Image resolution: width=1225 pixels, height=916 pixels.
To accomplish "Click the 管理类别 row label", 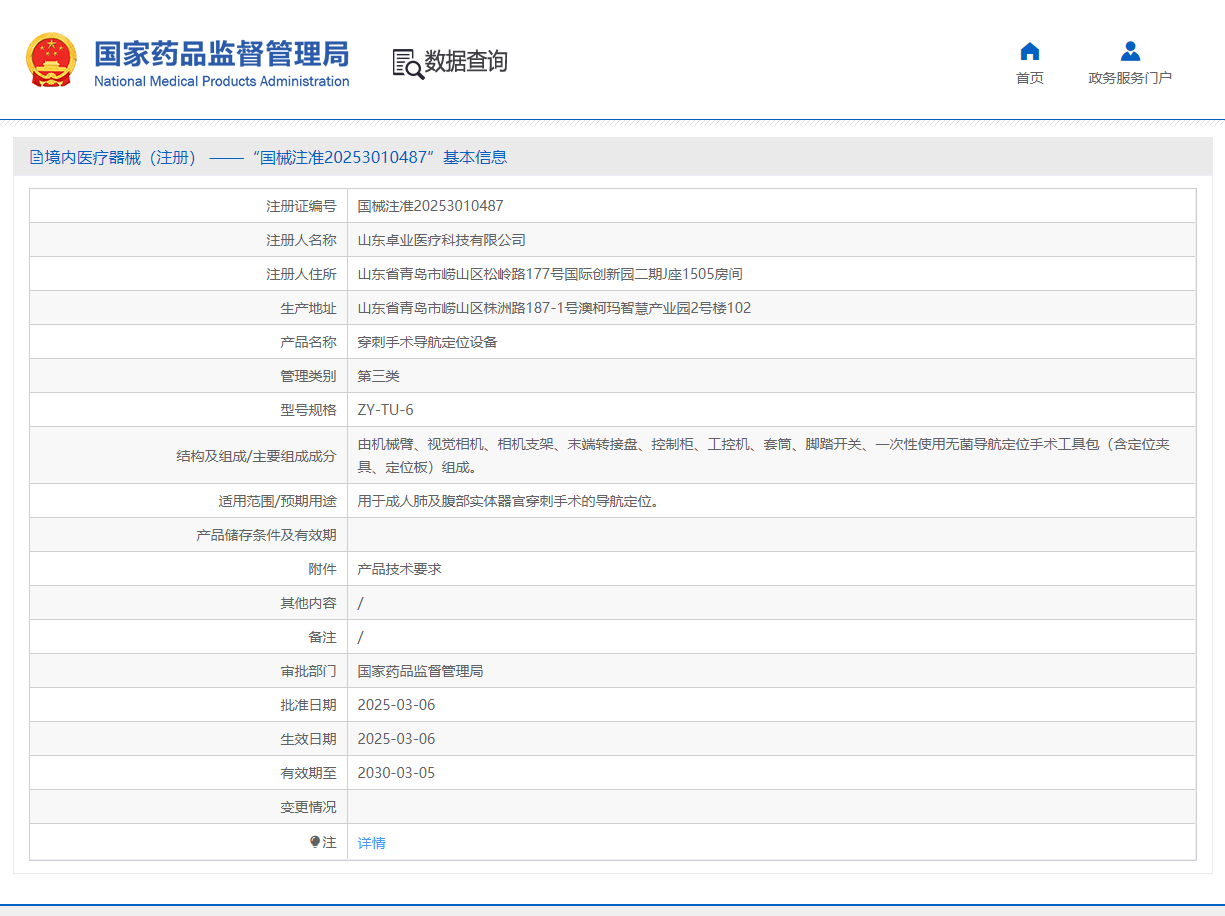I will 308,376.
